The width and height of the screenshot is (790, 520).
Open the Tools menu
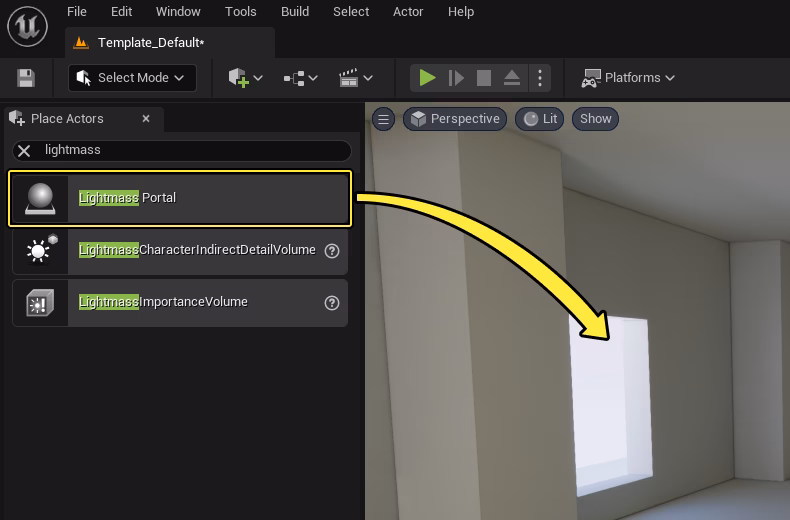(240, 12)
